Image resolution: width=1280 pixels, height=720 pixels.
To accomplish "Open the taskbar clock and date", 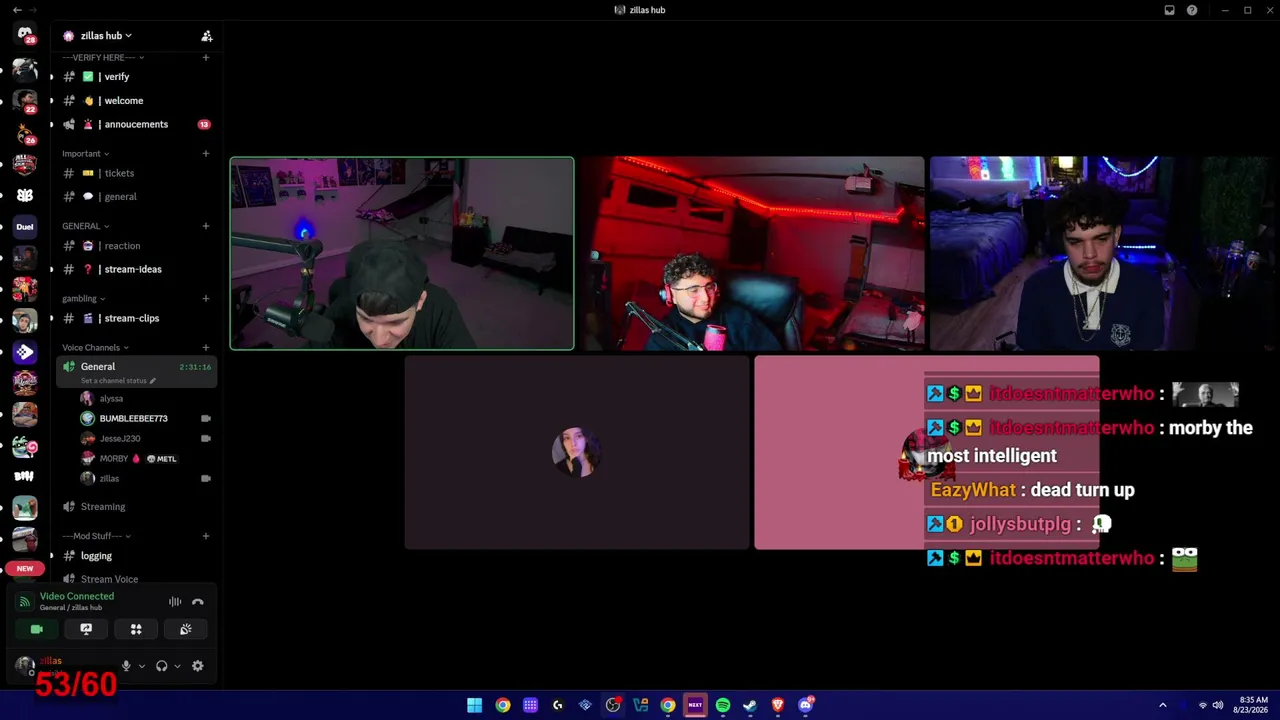I will (x=1253, y=705).
